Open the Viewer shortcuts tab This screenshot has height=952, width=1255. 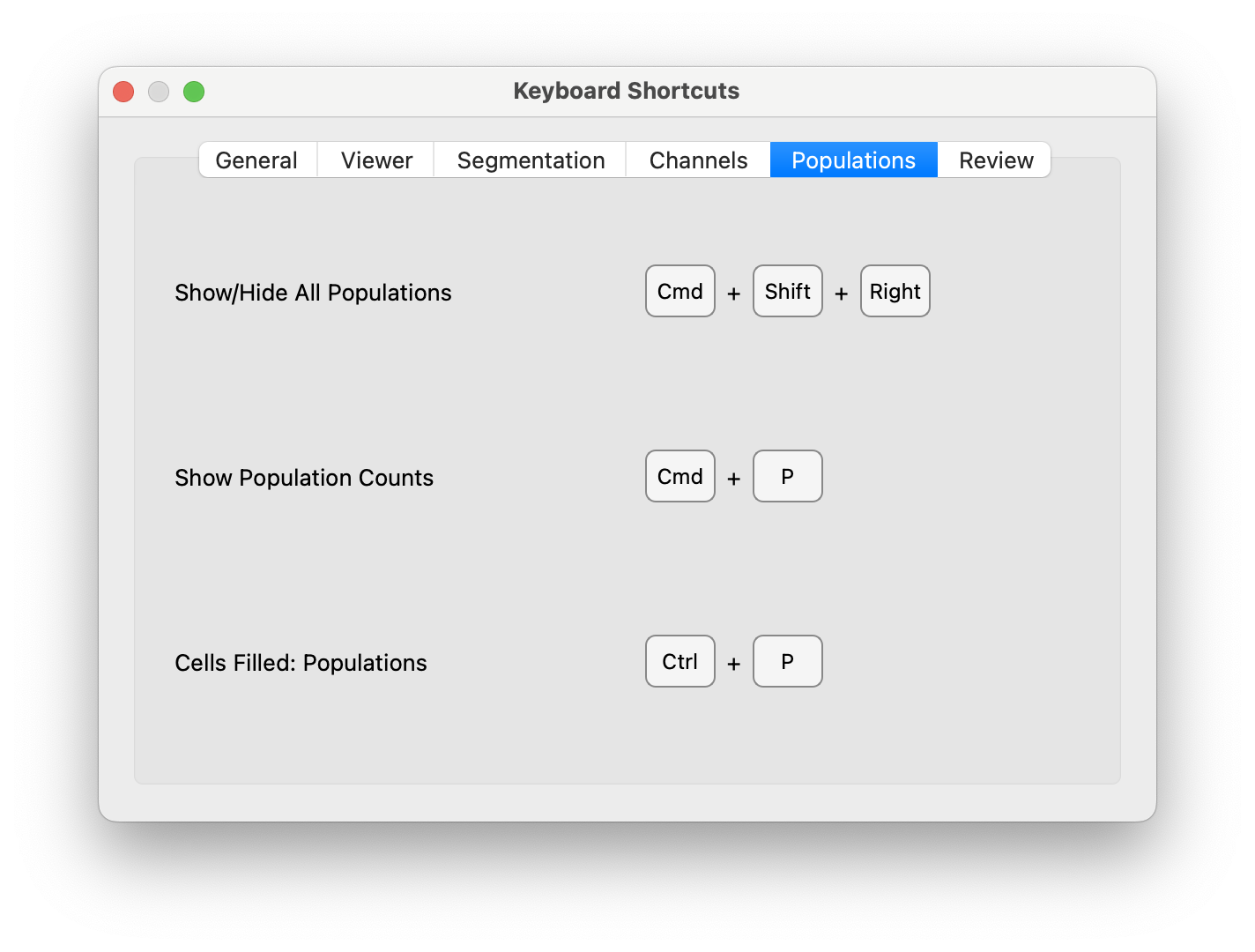[375, 160]
